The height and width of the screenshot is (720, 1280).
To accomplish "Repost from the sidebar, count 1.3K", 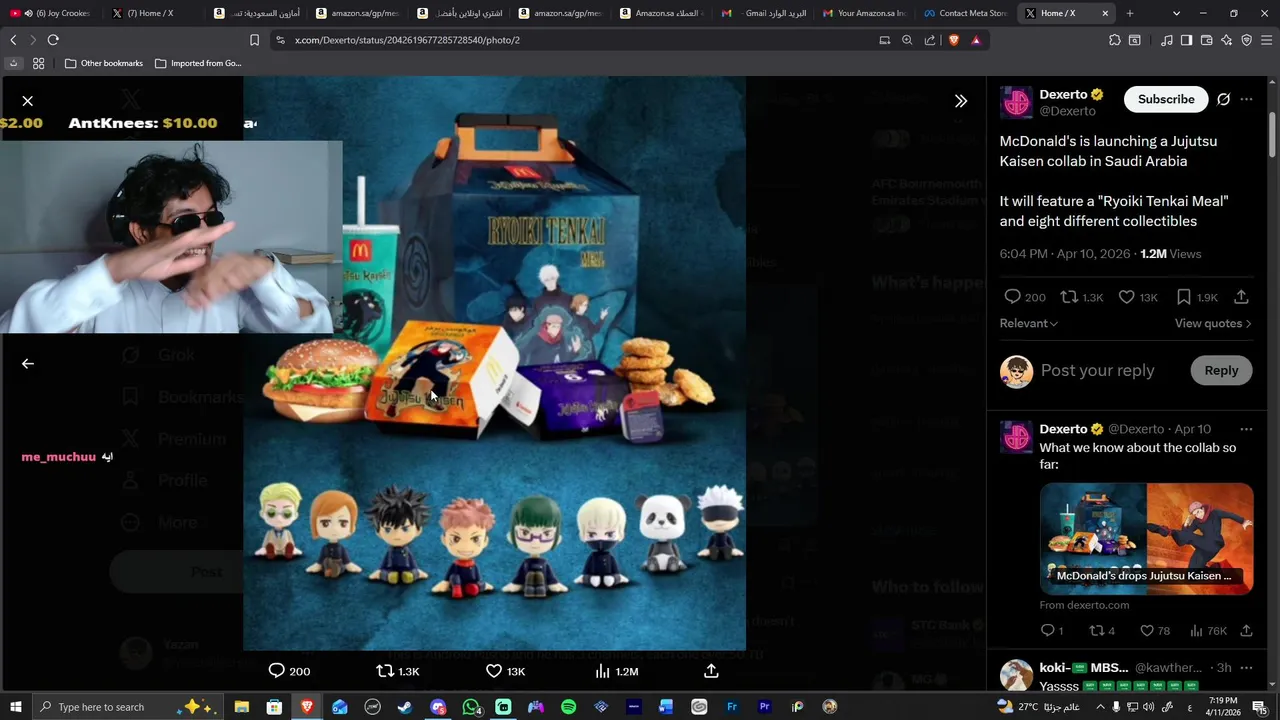I will tap(1081, 297).
